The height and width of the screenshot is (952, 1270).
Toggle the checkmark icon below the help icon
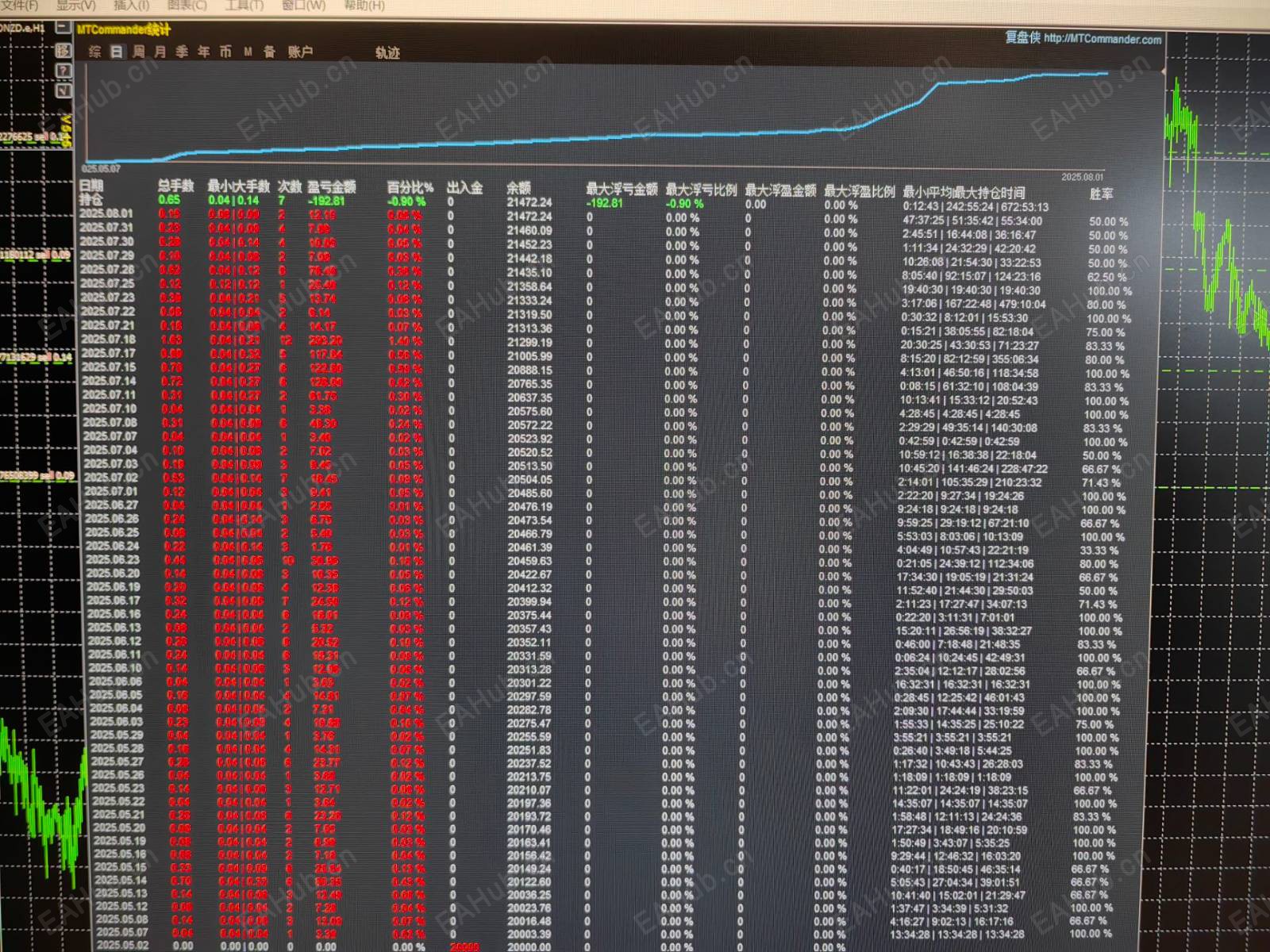63,91
